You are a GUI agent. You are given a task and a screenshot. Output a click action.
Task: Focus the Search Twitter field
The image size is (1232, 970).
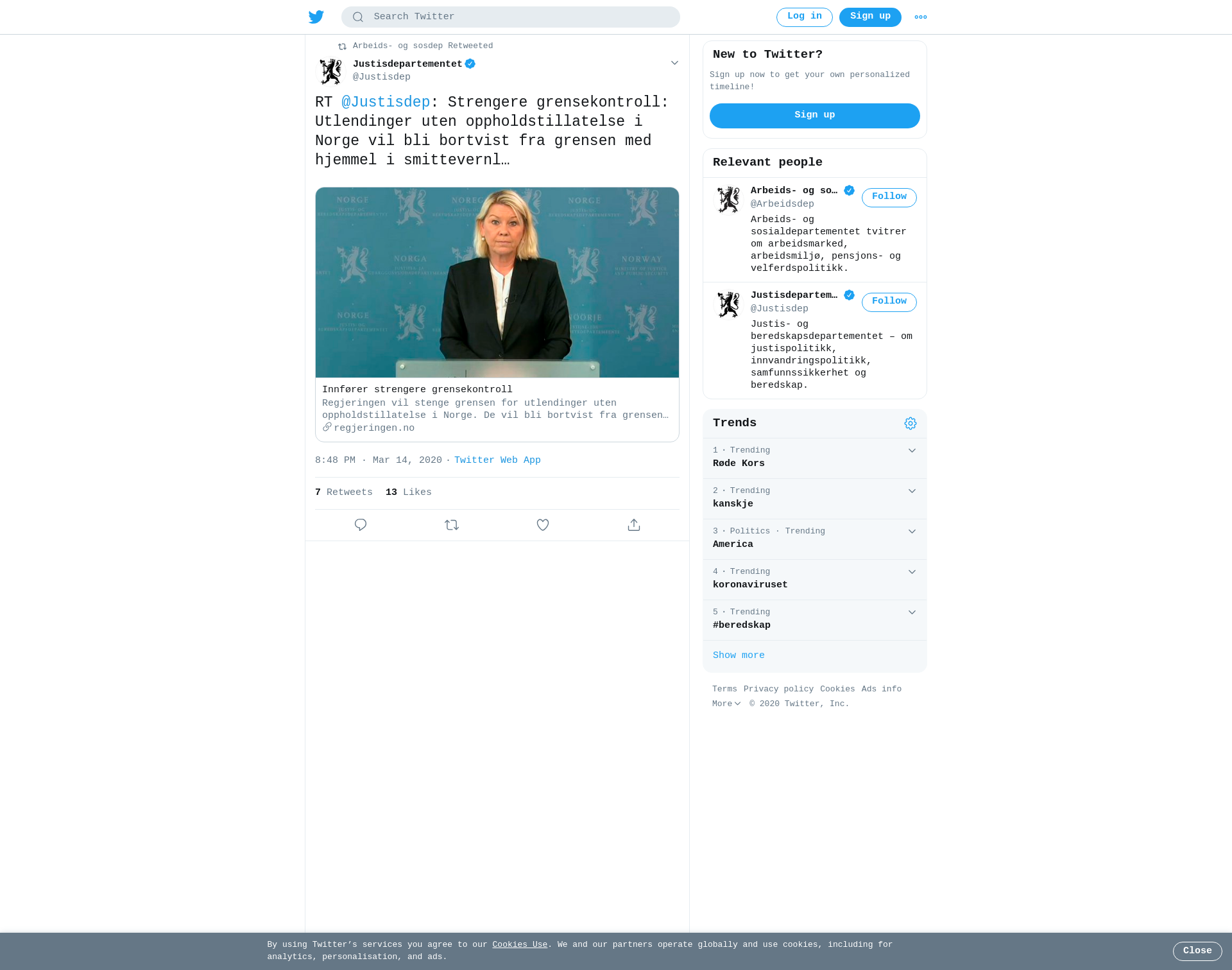click(511, 17)
